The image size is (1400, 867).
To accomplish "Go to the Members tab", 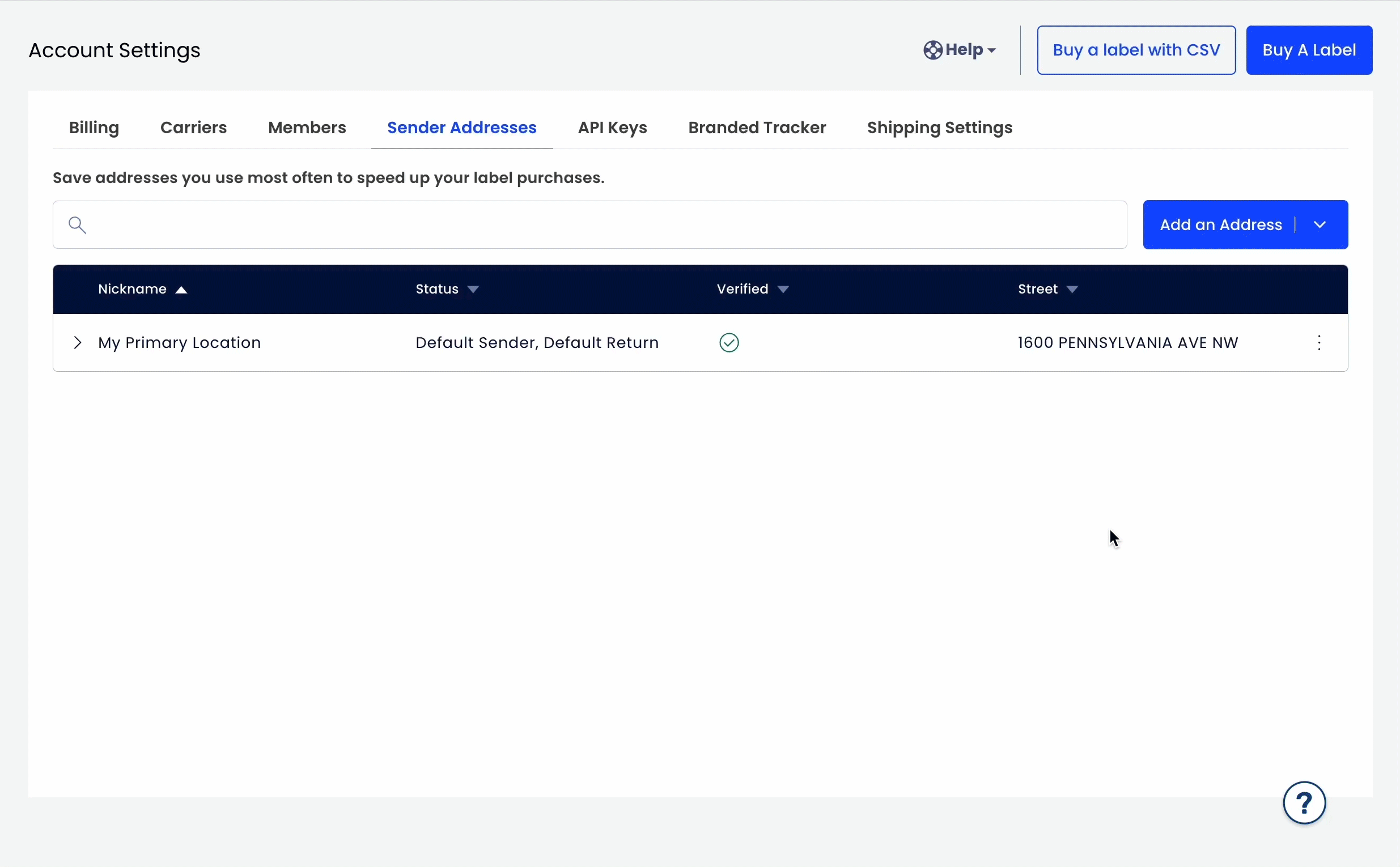I will click(x=307, y=127).
